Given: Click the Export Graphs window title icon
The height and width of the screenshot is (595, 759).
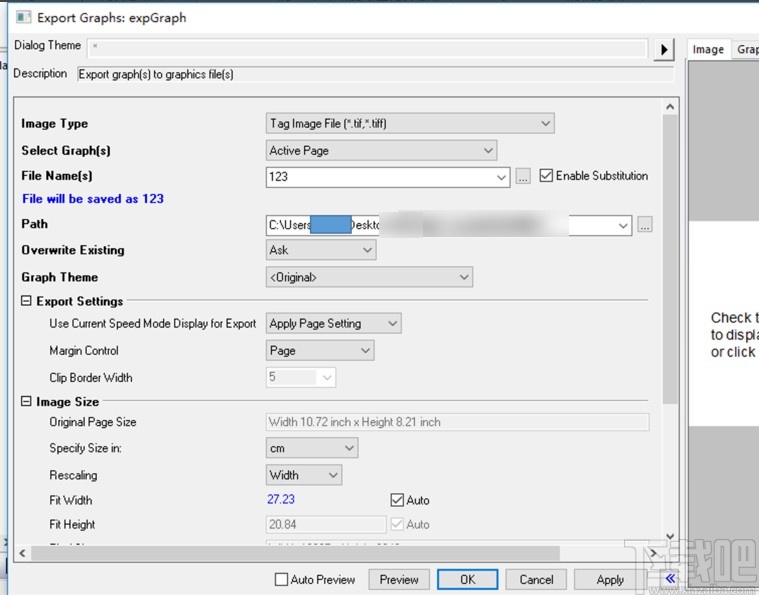Looking at the screenshot, I should point(23,17).
